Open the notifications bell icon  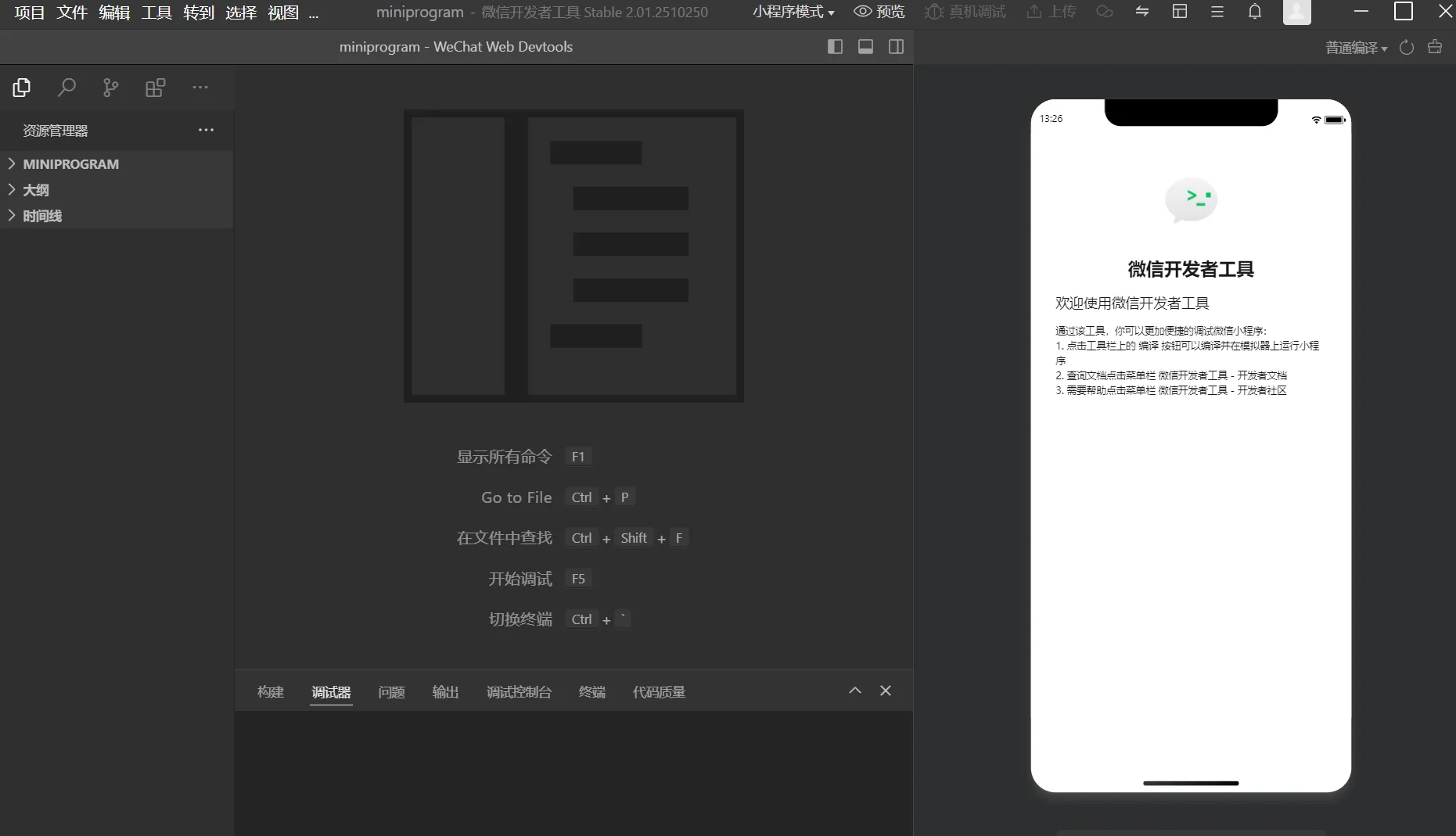[1255, 12]
